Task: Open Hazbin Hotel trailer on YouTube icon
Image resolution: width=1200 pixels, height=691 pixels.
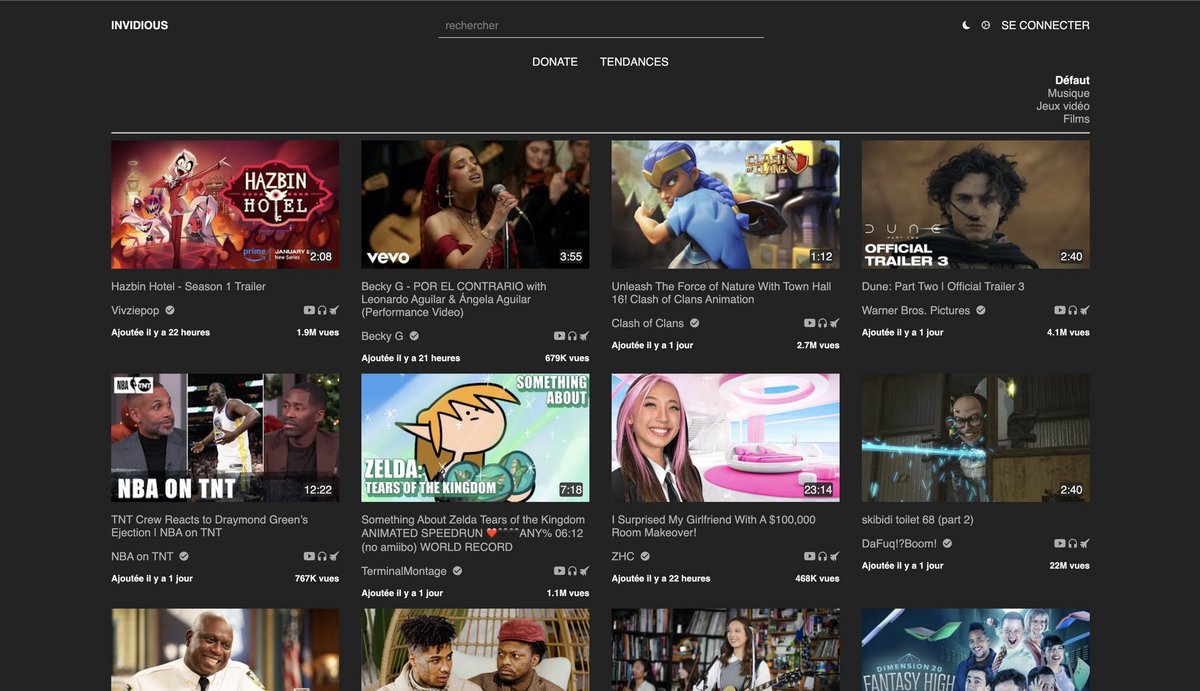Action: (x=309, y=311)
